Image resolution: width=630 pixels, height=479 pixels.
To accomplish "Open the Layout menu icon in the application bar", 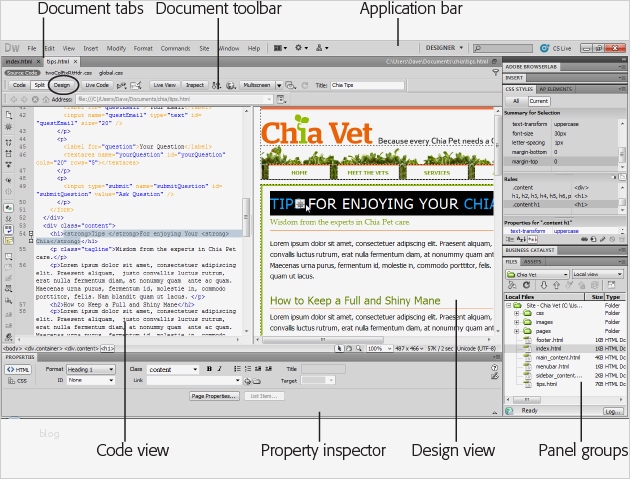I will tap(280, 48).
